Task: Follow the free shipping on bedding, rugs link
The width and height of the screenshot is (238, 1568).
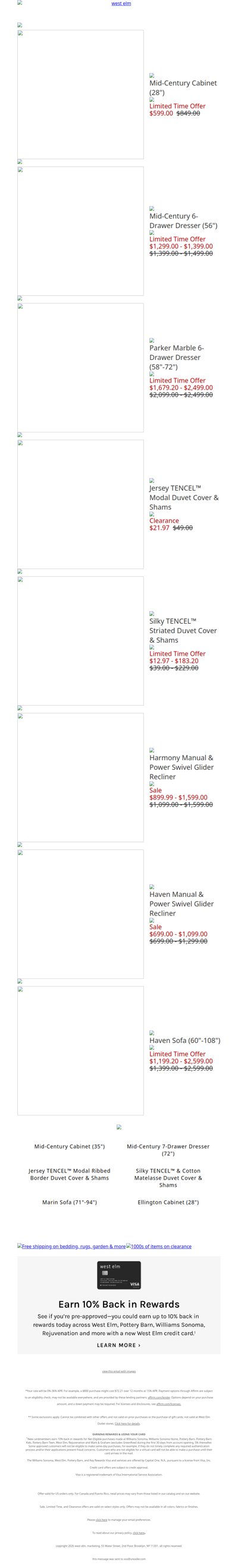Action: point(71,1246)
